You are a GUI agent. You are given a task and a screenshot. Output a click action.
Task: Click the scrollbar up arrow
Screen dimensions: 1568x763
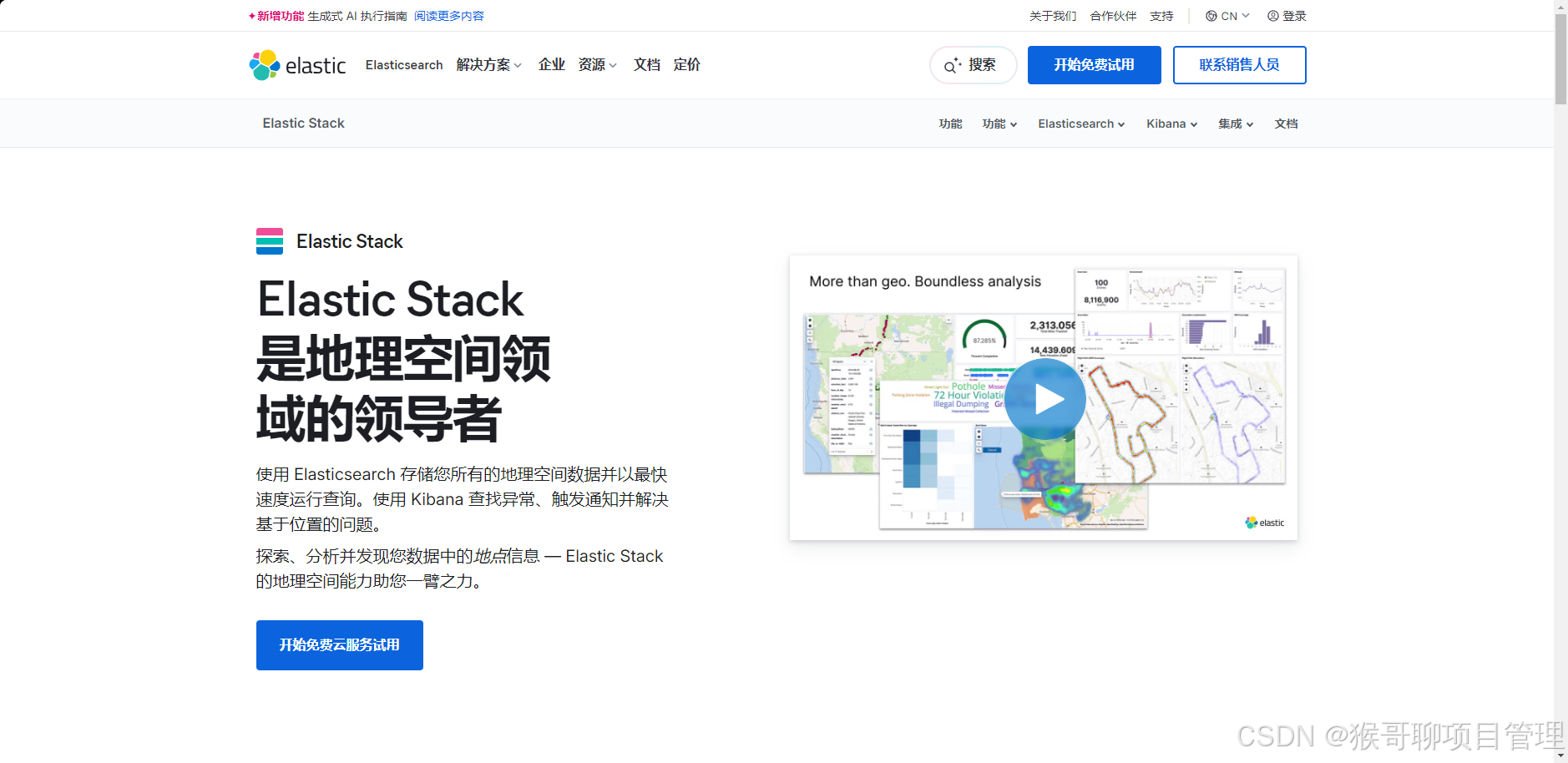[1560, 6]
